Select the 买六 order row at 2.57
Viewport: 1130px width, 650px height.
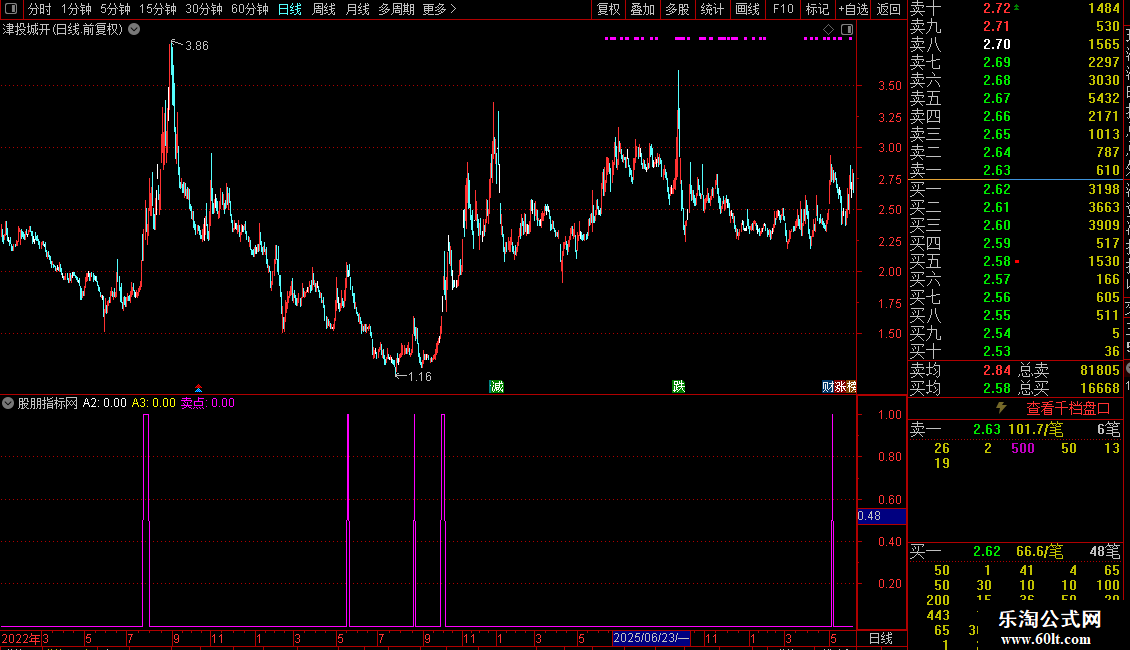point(1015,279)
